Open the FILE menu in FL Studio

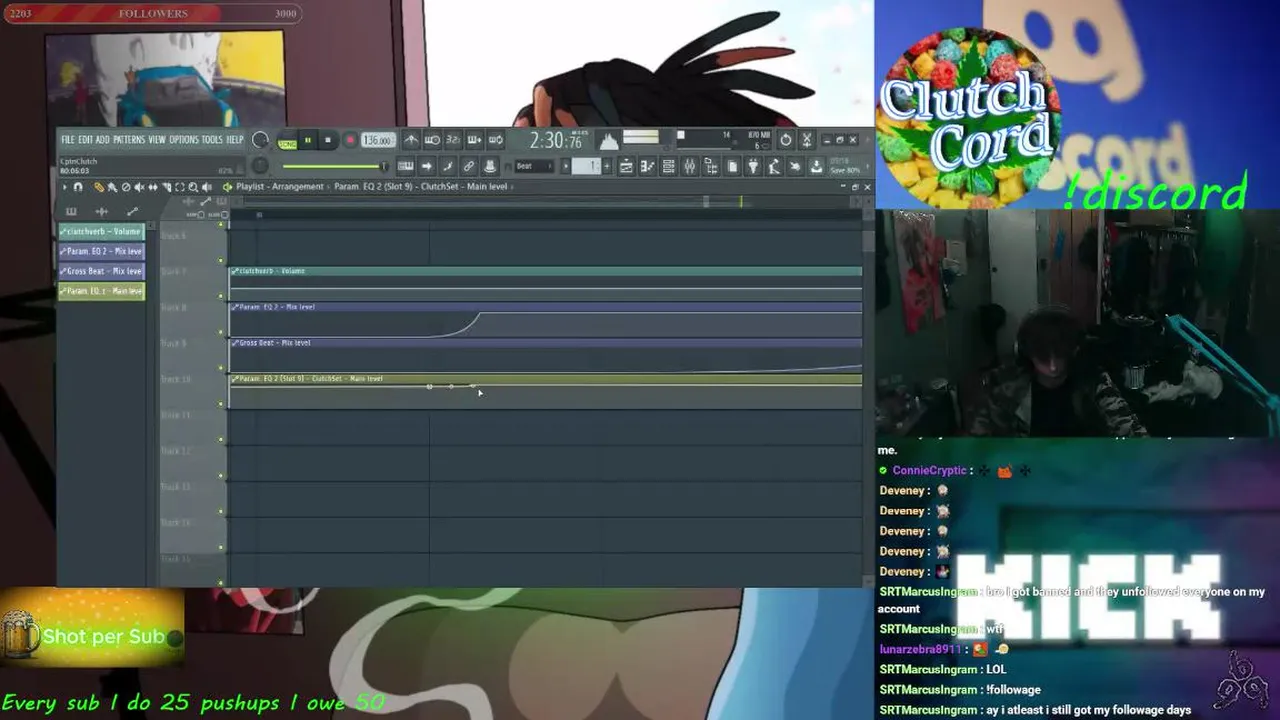coord(68,140)
